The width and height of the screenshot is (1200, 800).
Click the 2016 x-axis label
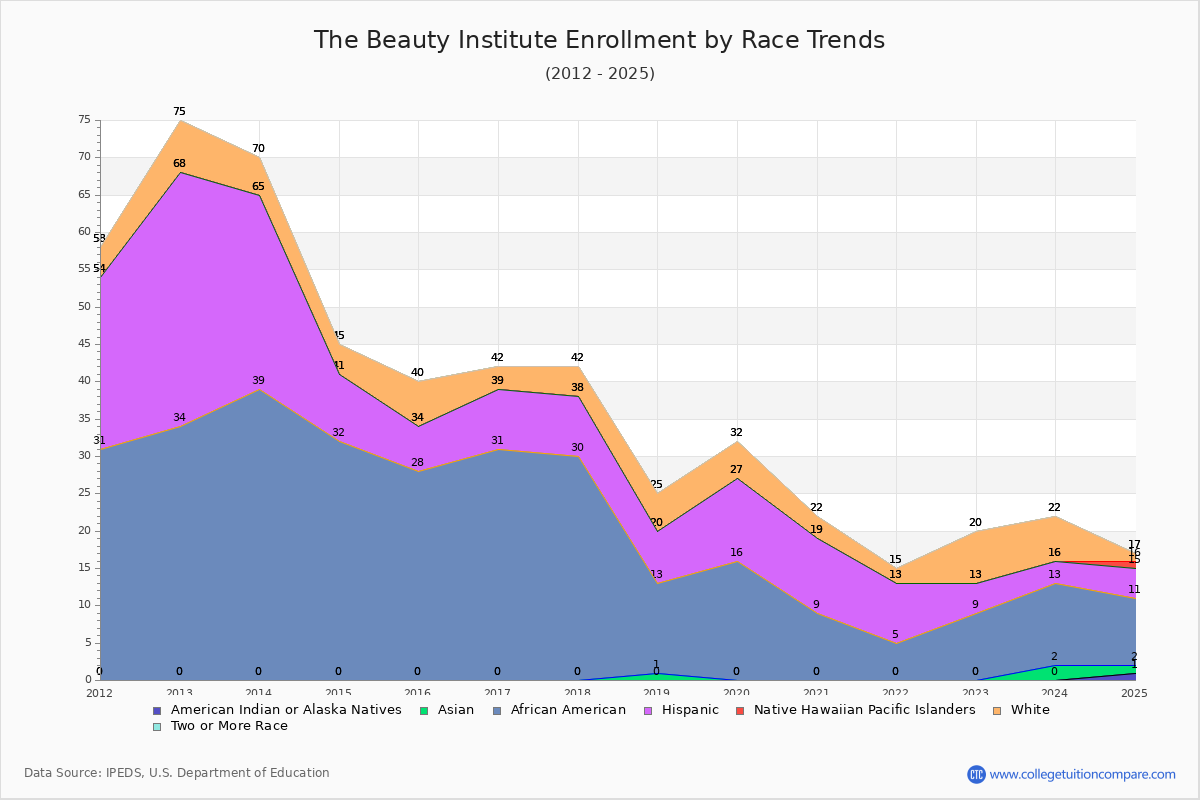tap(417, 692)
